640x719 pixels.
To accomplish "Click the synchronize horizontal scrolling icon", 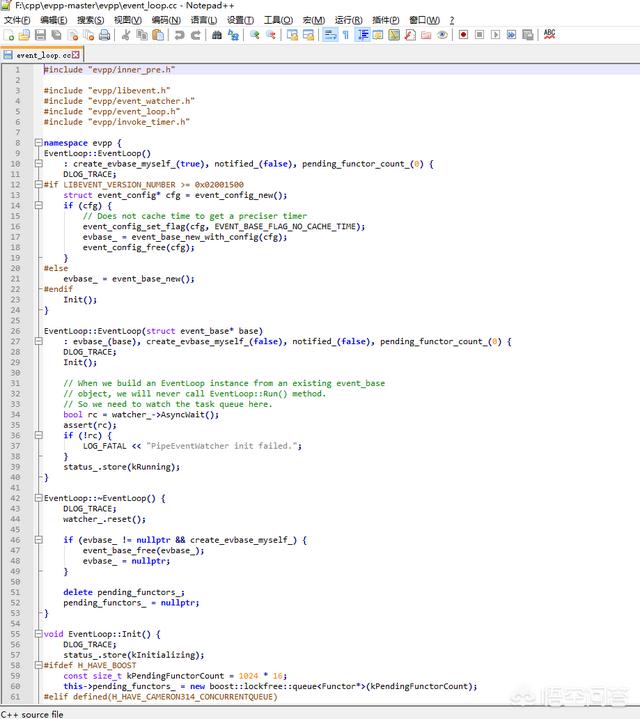I will tap(308, 35).
